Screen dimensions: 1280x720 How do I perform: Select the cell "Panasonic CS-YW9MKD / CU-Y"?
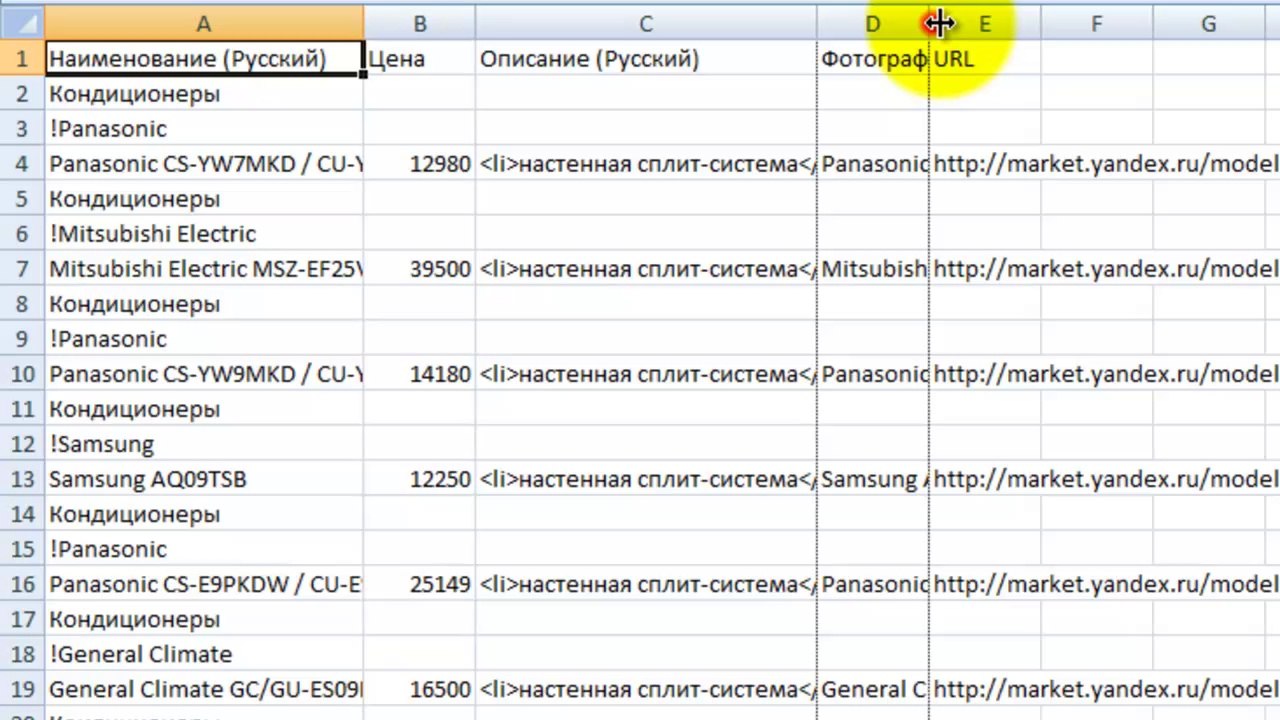[x=204, y=374]
